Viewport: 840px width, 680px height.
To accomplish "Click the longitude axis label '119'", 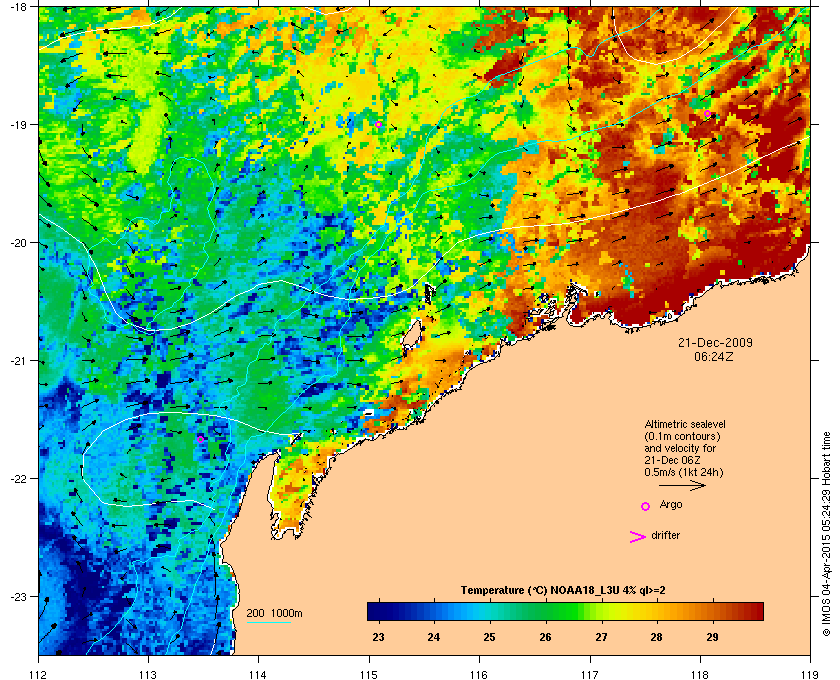I will [810, 675].
